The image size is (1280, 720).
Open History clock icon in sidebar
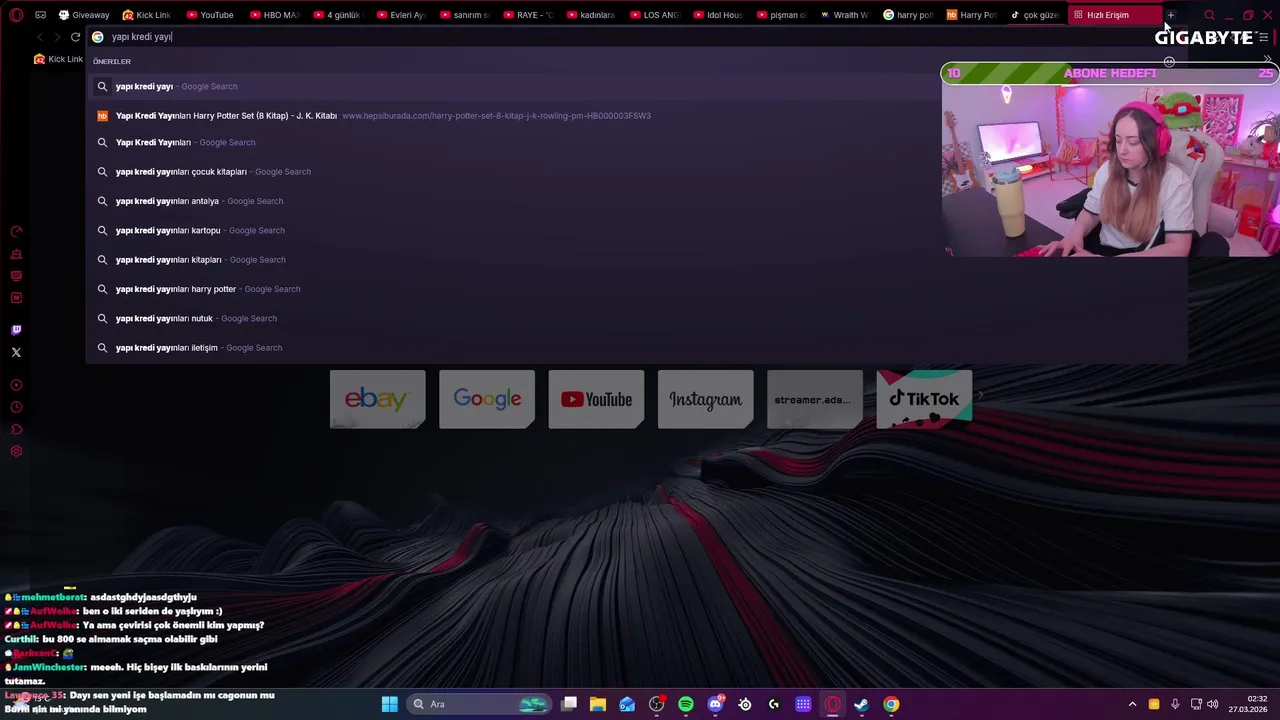point(16,407)
